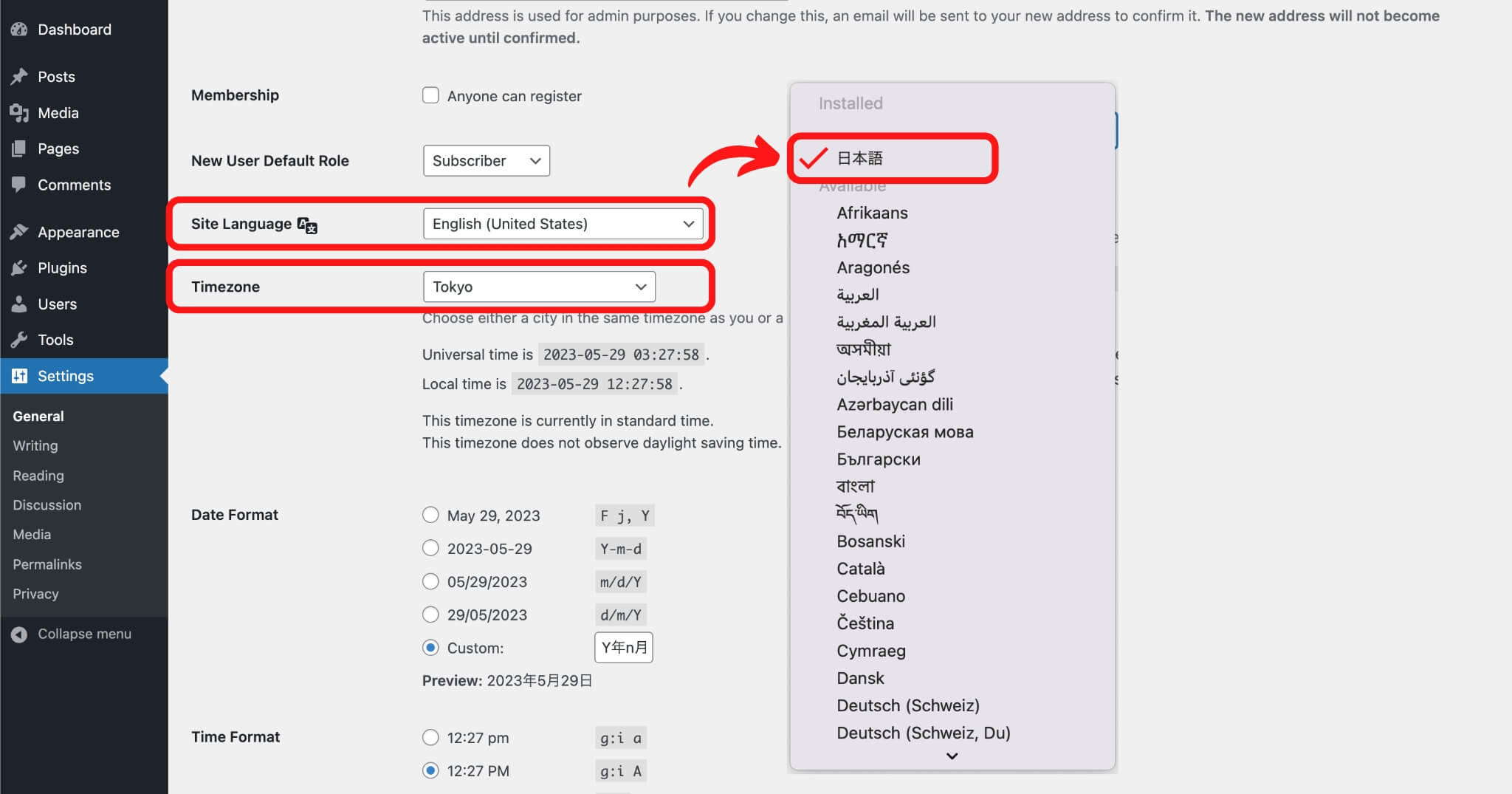
Task: Choose the 12:27 pm time format
Action: tap(430, 737)
